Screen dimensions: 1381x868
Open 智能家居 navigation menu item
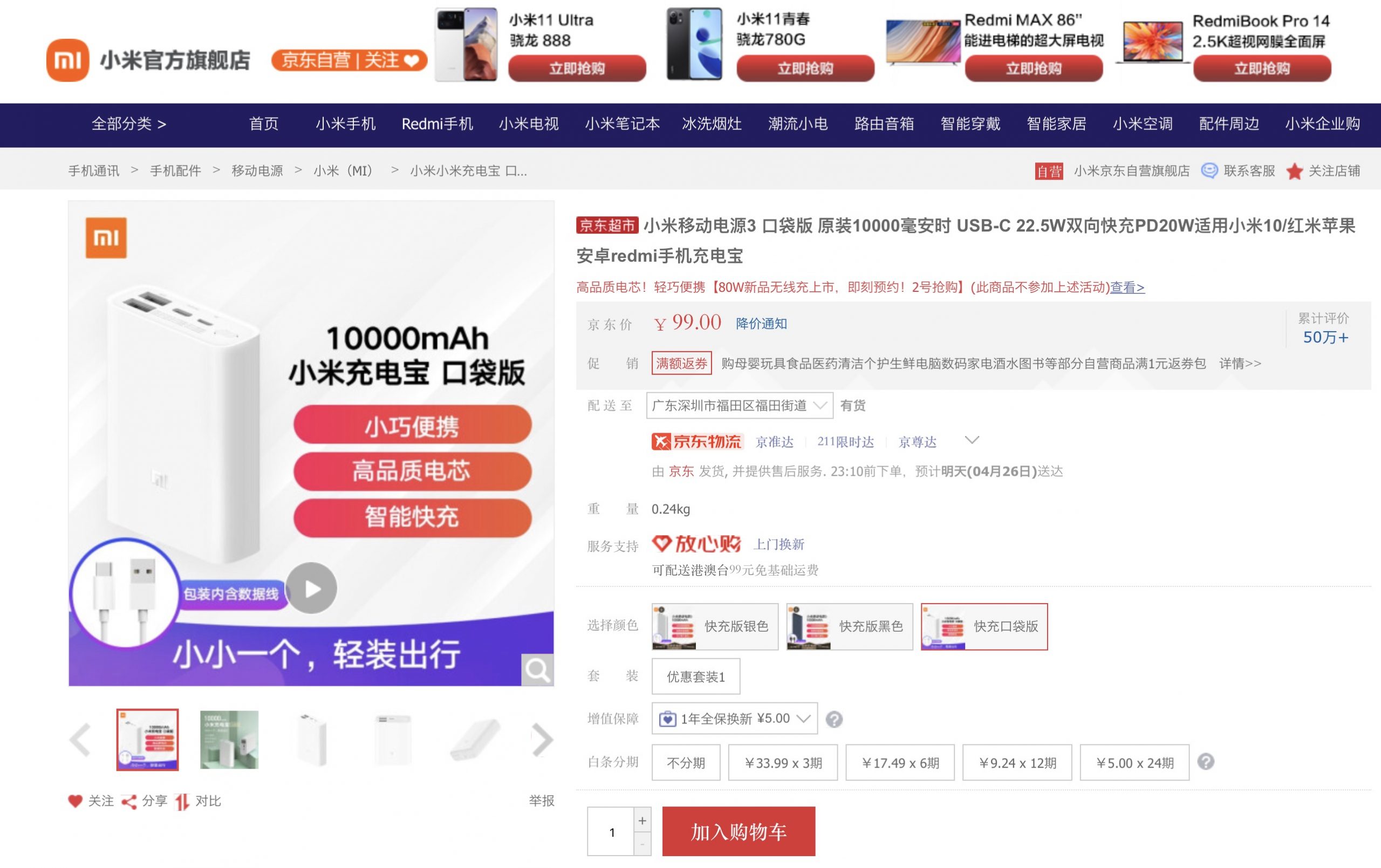(x=1056, y=124)
